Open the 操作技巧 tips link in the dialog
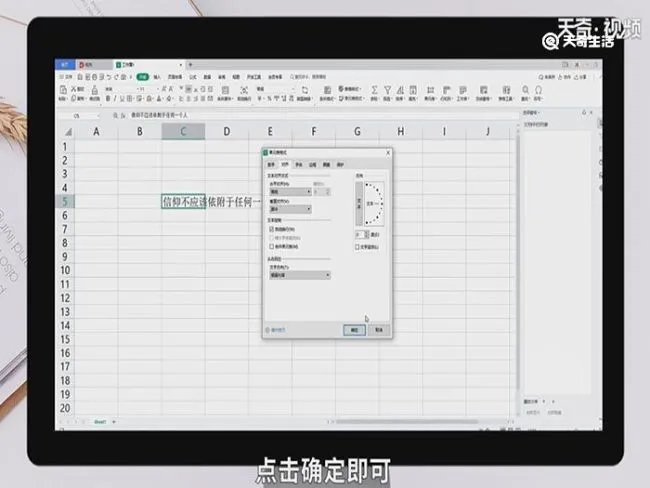 click(275, 330)
